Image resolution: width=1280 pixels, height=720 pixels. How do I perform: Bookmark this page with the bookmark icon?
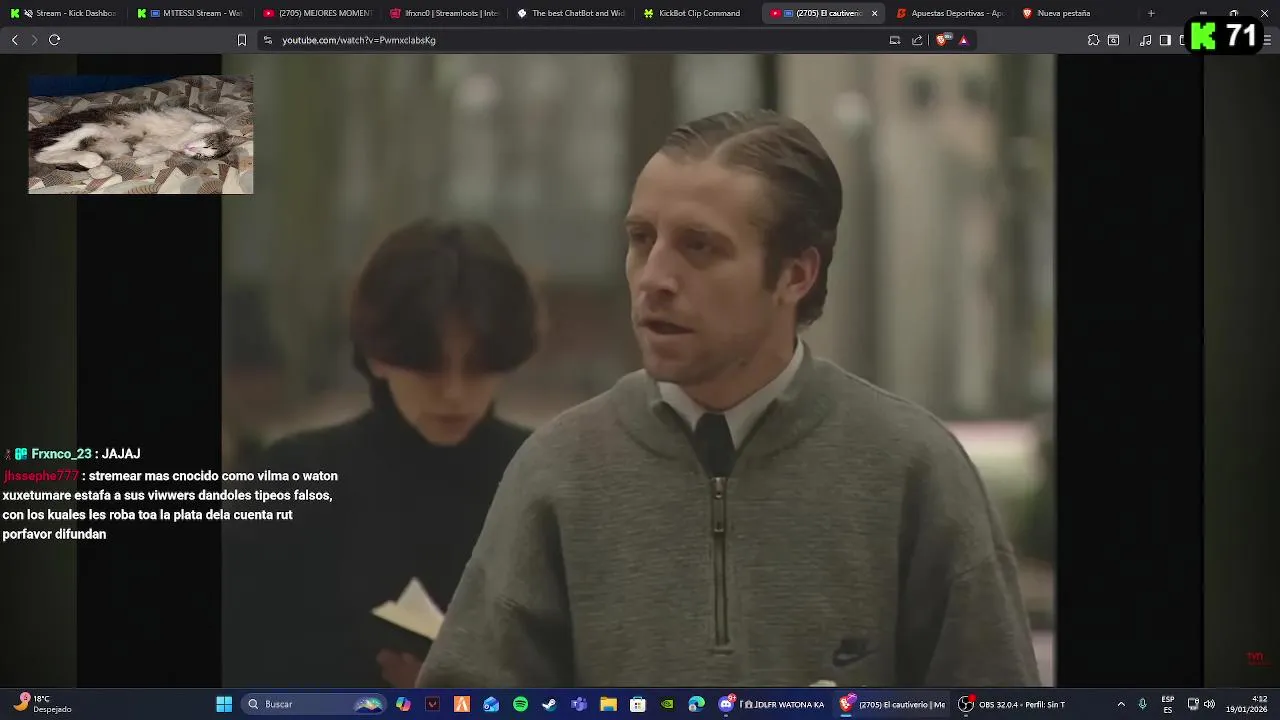(x=241, y=40)
